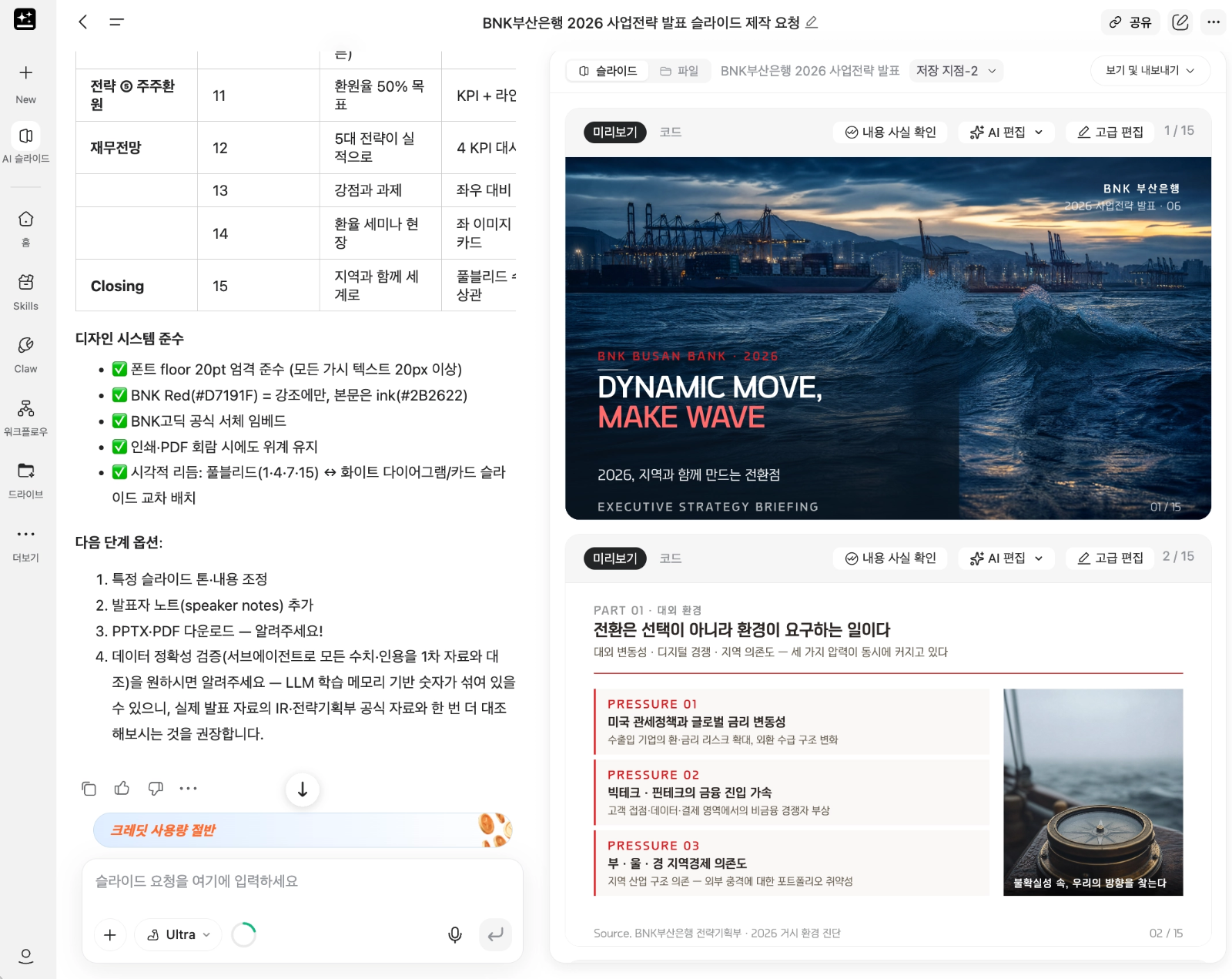
Task: Toggle the chat list menu icon
Action: (116, 22)
